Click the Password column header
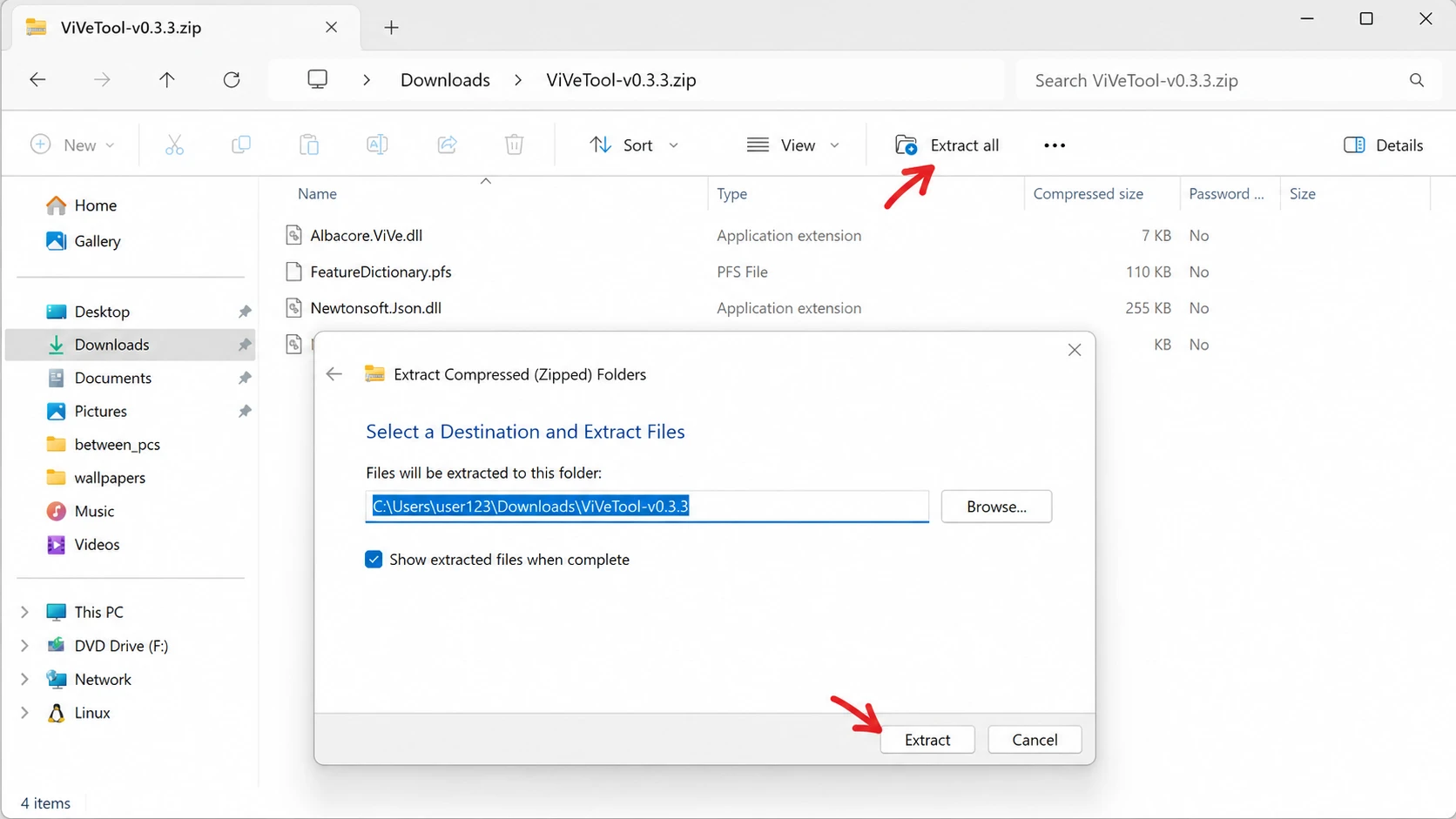The width and height of the screenshot is (1456, 819). [1226, 194]
